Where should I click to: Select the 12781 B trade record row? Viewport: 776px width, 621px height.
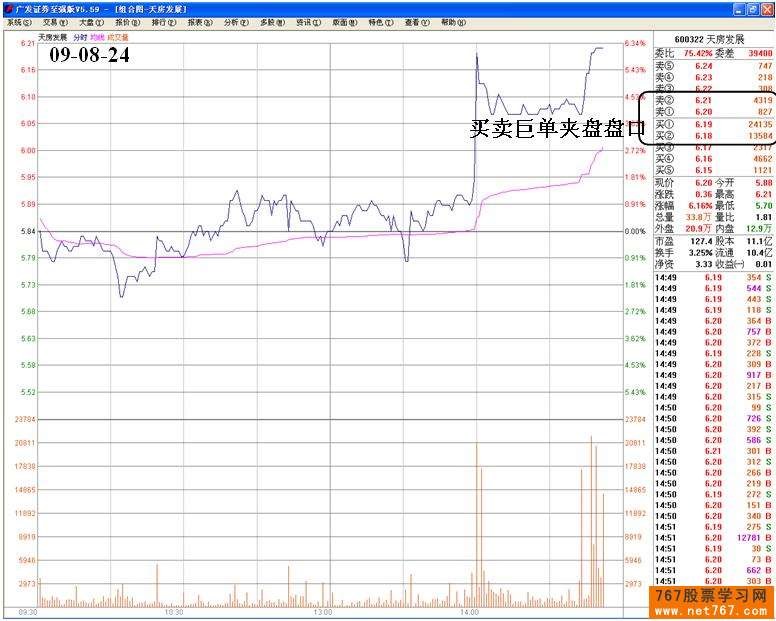(x=714, y=537)
